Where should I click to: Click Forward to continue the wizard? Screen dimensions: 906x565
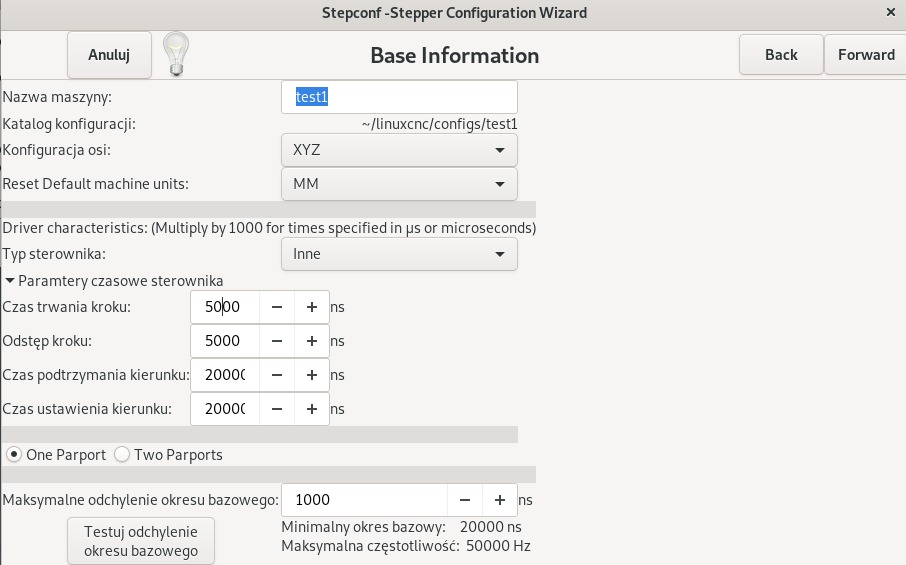866,55
